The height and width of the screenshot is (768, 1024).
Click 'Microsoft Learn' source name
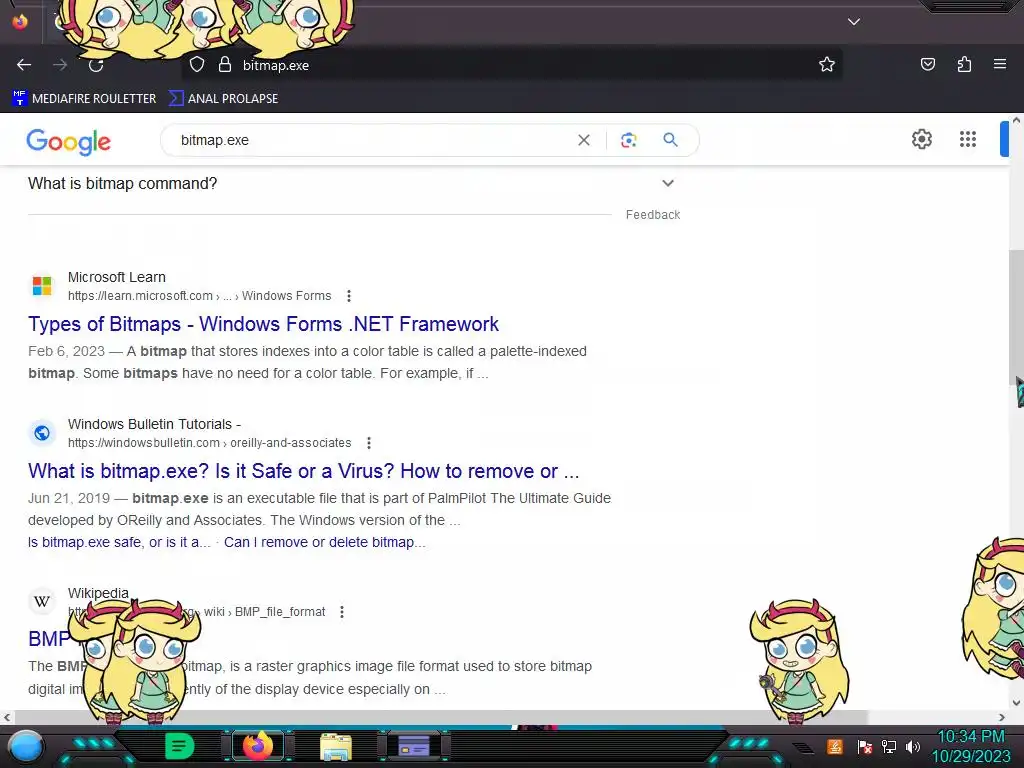117,277
